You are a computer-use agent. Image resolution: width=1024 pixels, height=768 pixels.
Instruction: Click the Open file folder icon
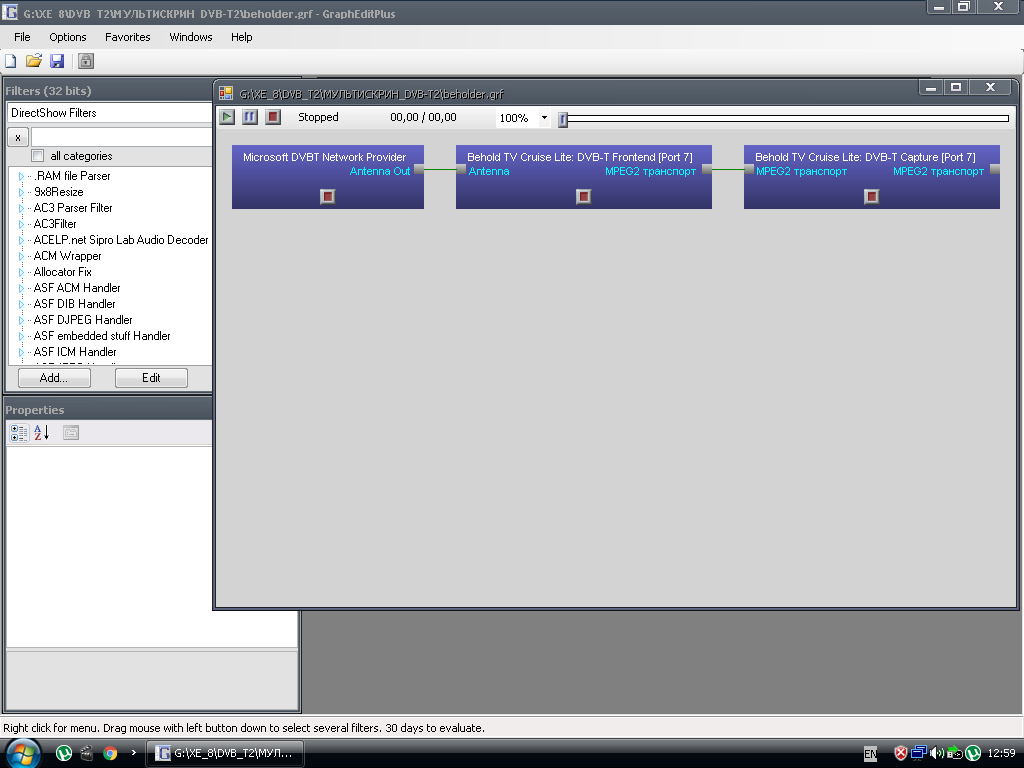(x=34, y=61)
